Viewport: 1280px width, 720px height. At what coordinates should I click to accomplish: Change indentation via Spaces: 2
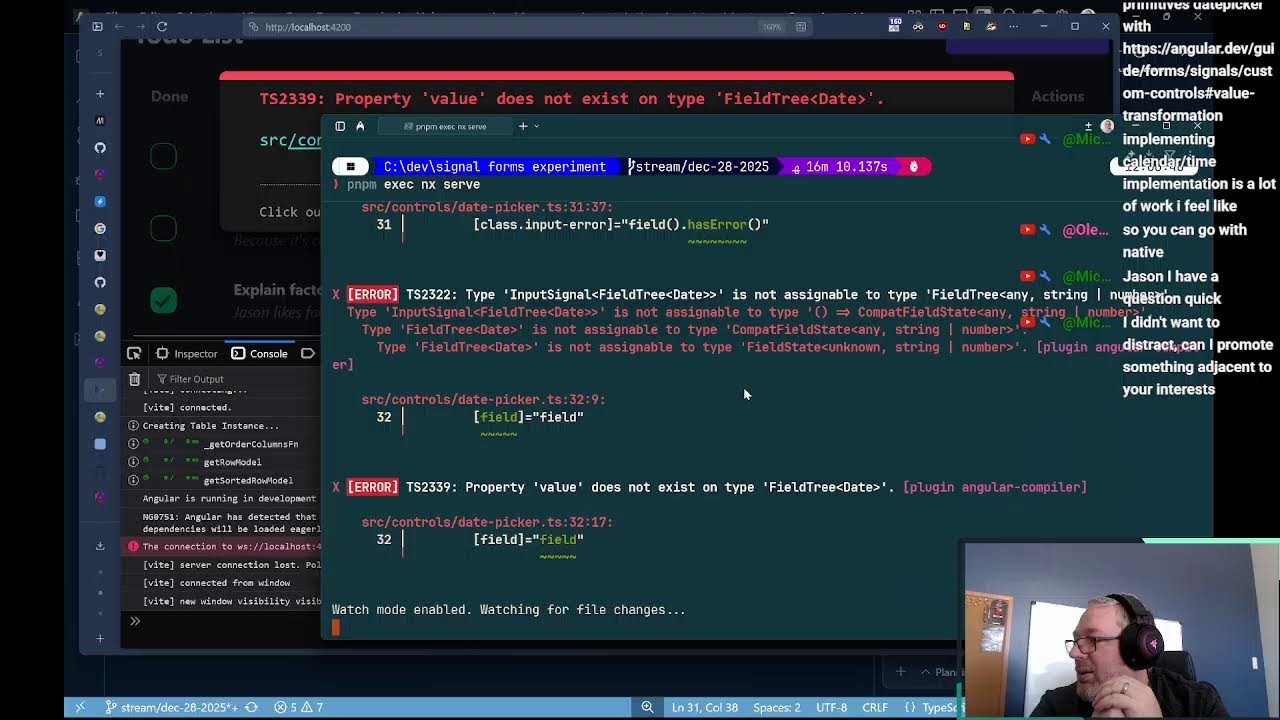point(777,707)
